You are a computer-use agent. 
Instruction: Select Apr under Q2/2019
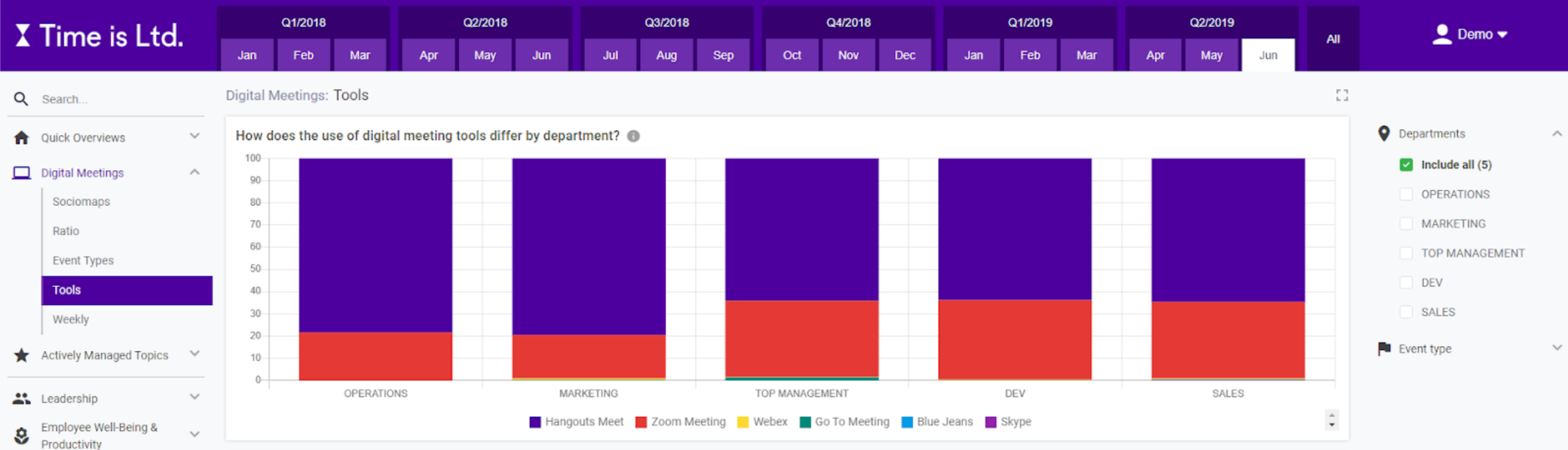tap(1155, 55)
